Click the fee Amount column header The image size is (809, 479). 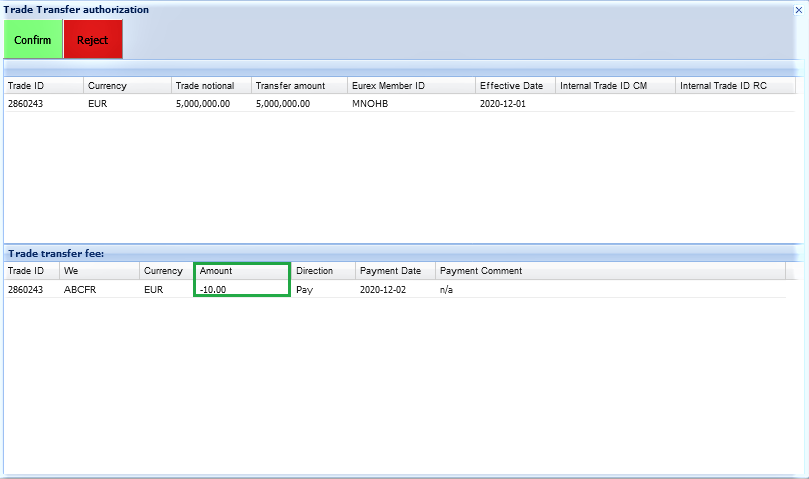point(242,271)
